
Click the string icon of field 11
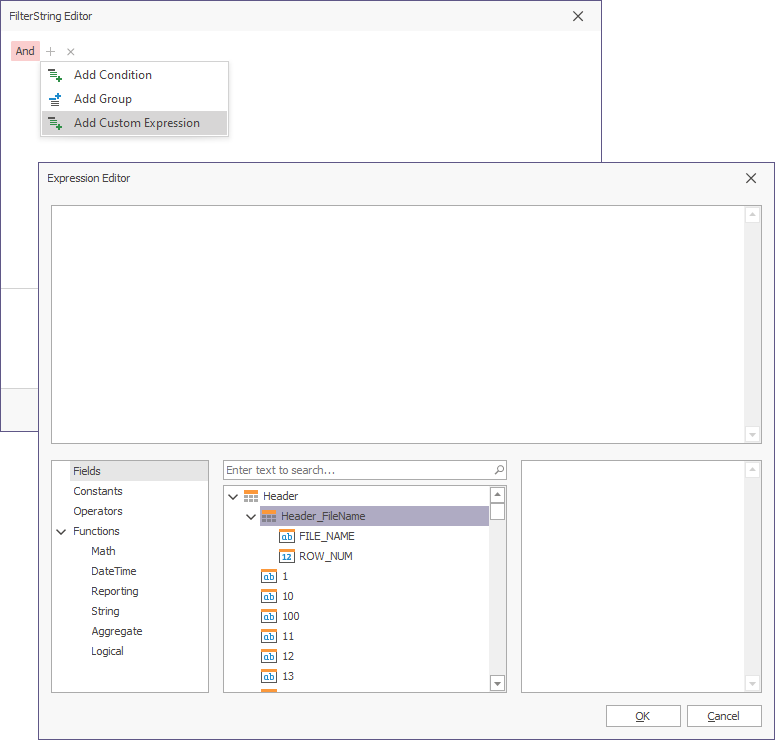tap(269, 637)
